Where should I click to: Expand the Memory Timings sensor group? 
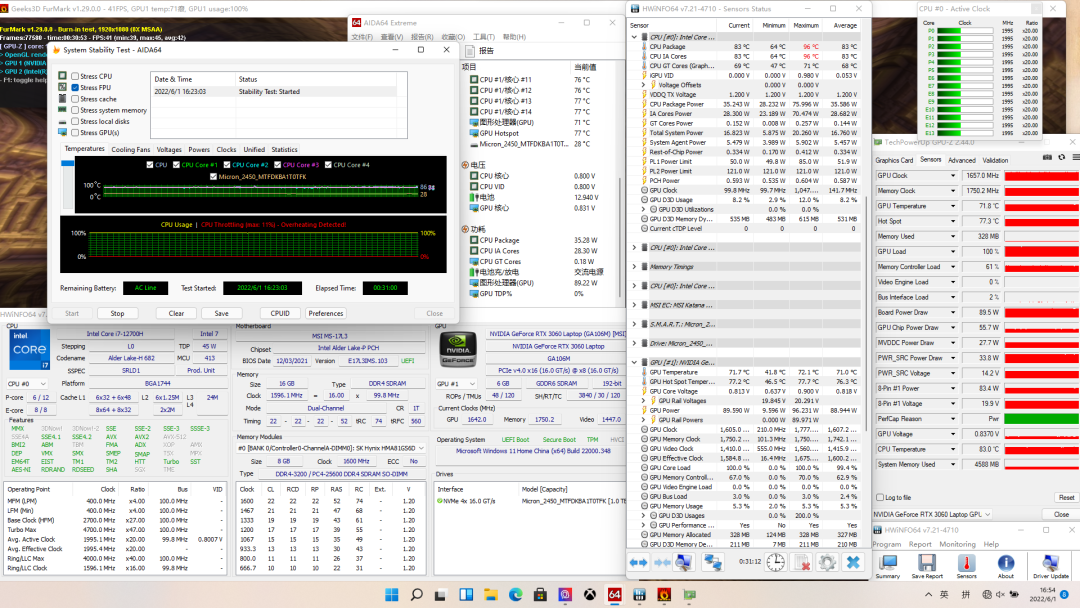(635, 267)
